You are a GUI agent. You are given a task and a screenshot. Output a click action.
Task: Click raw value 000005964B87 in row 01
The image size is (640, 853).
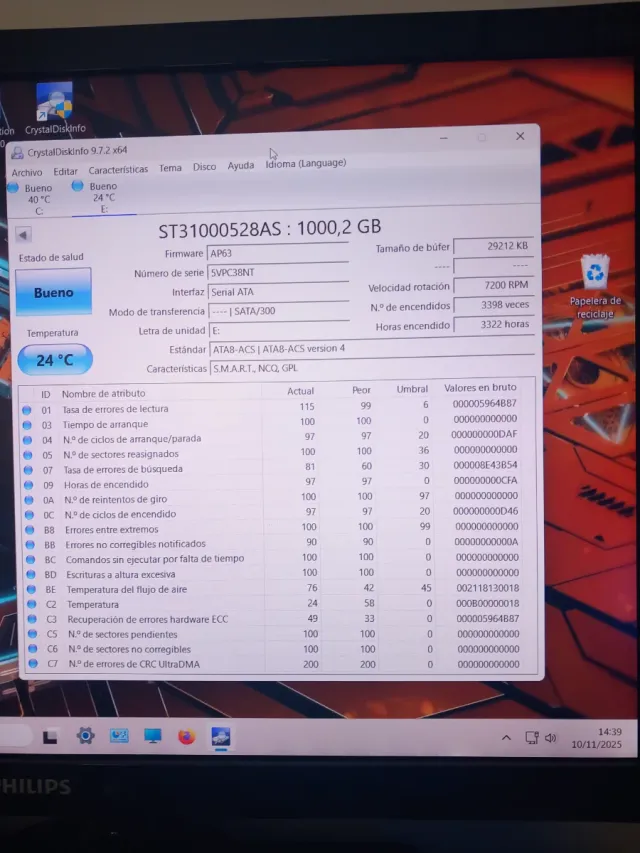click(x=484, y=404)
